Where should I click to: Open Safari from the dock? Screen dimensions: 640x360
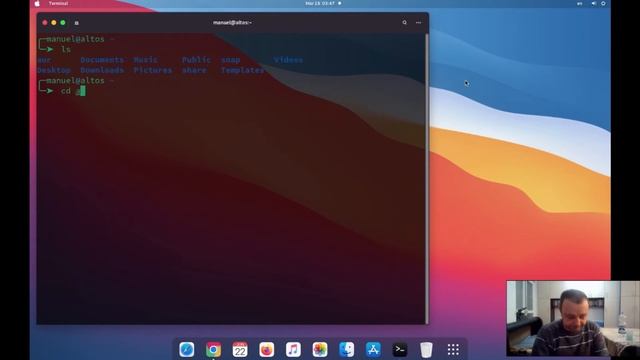click(187, 349)
